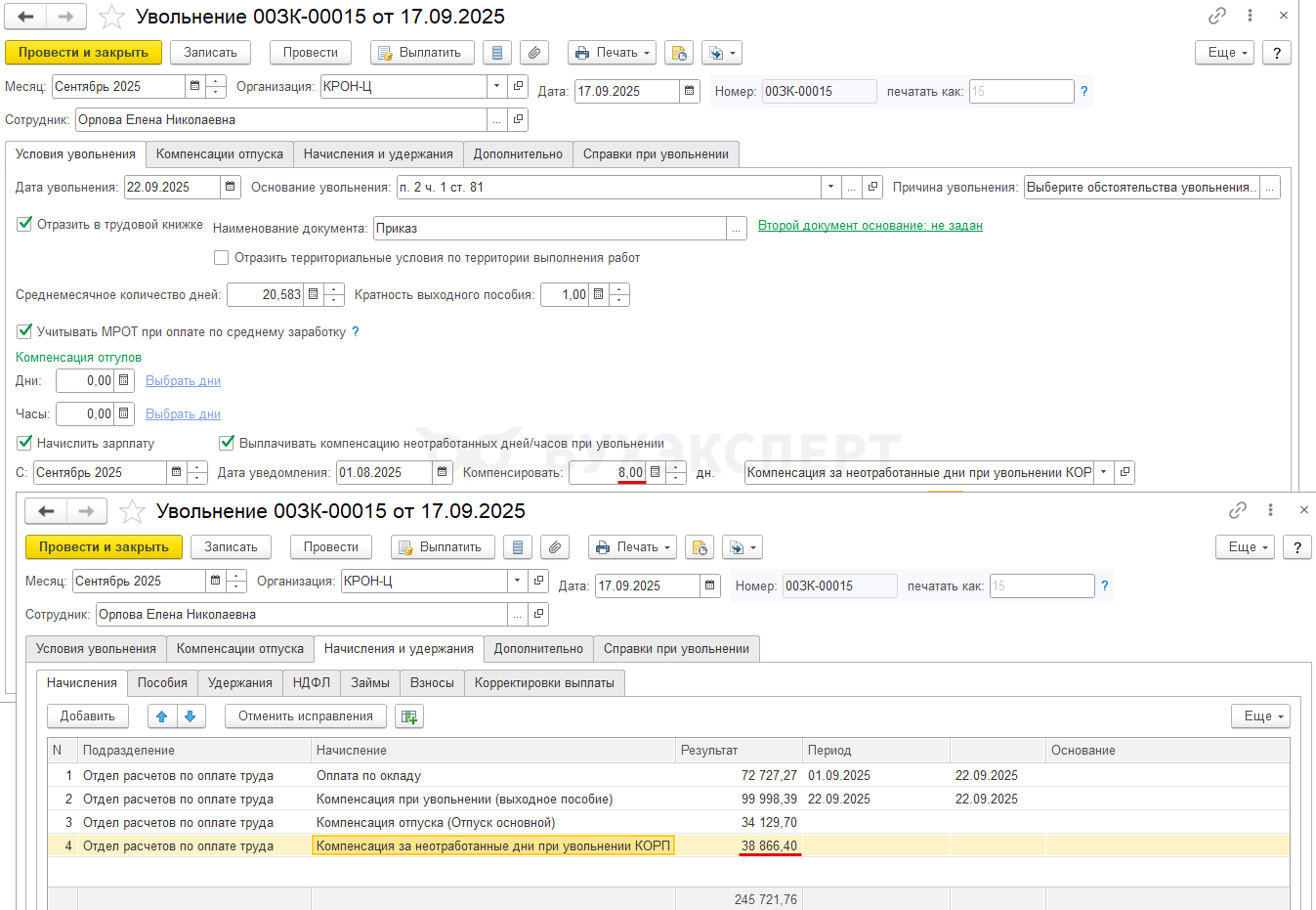This screenshot has height=910, width=1316.
Task: Open calendar for the Дата уведомления field
Action: [443, 472]
